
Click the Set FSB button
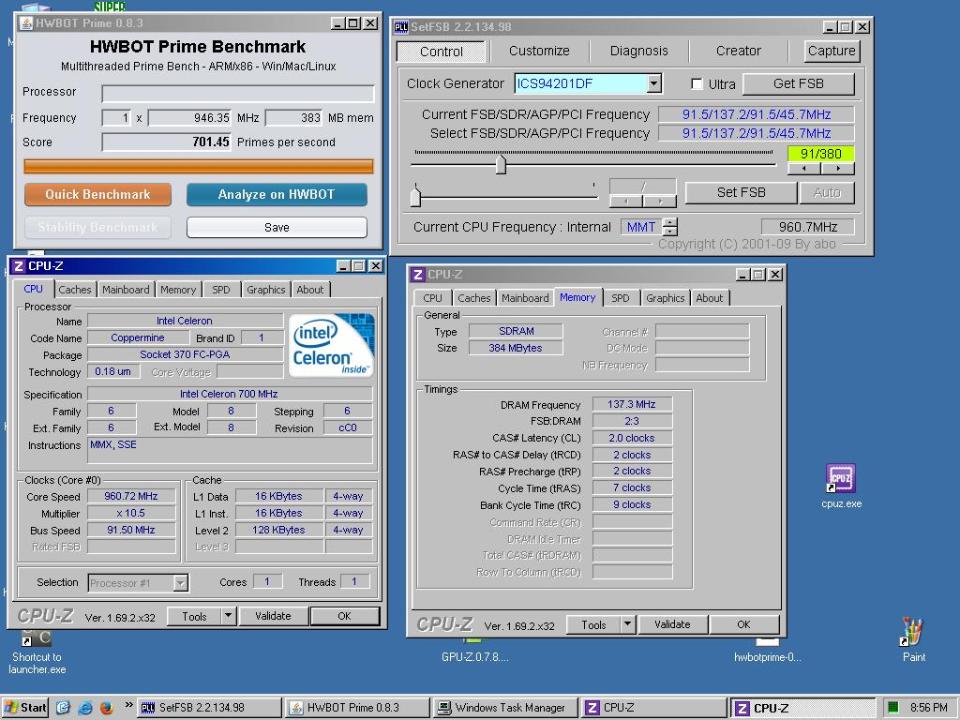(741, 192)
